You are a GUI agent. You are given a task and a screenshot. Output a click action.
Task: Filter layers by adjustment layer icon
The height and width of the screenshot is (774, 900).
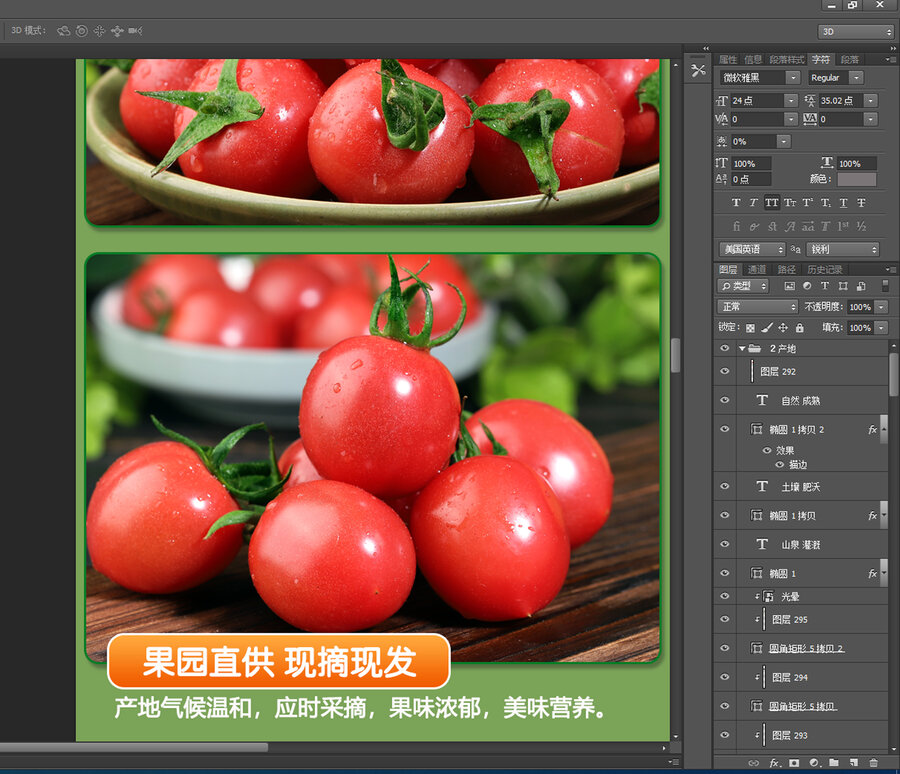pyautogui.click(x=807, y=286)
